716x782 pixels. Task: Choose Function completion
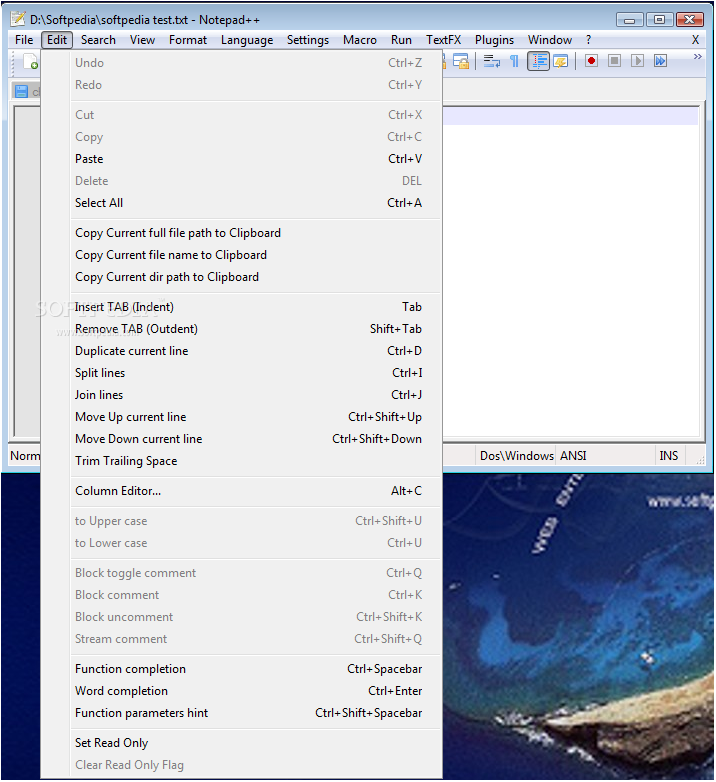(x=242, y=669)
